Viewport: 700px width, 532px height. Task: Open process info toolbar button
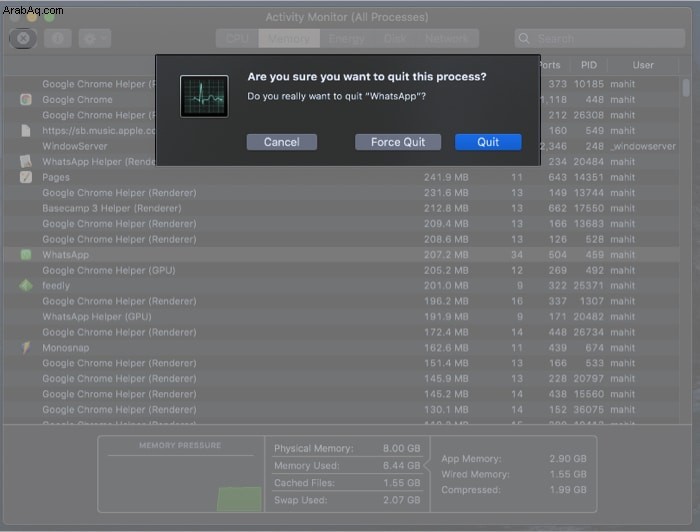(x=58, y=38)
